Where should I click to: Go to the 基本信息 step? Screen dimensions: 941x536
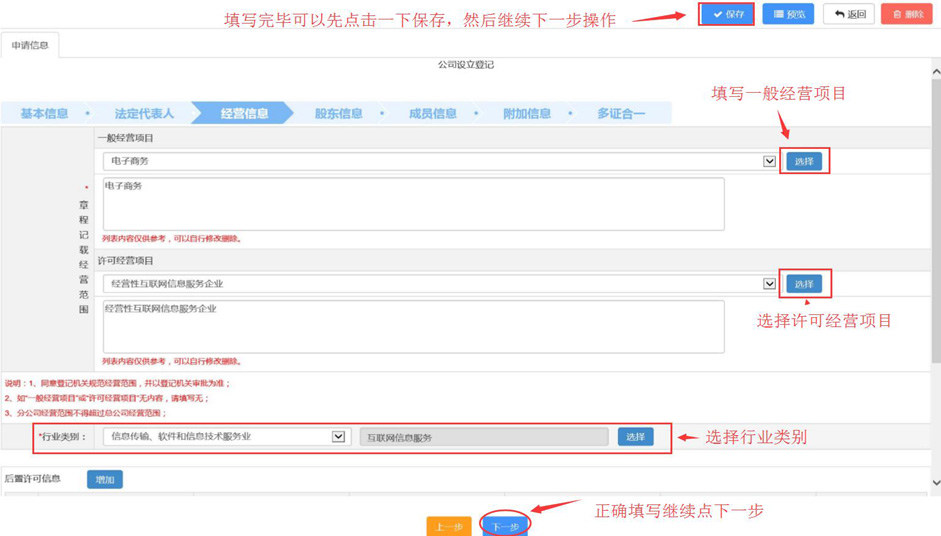[45, 114]
